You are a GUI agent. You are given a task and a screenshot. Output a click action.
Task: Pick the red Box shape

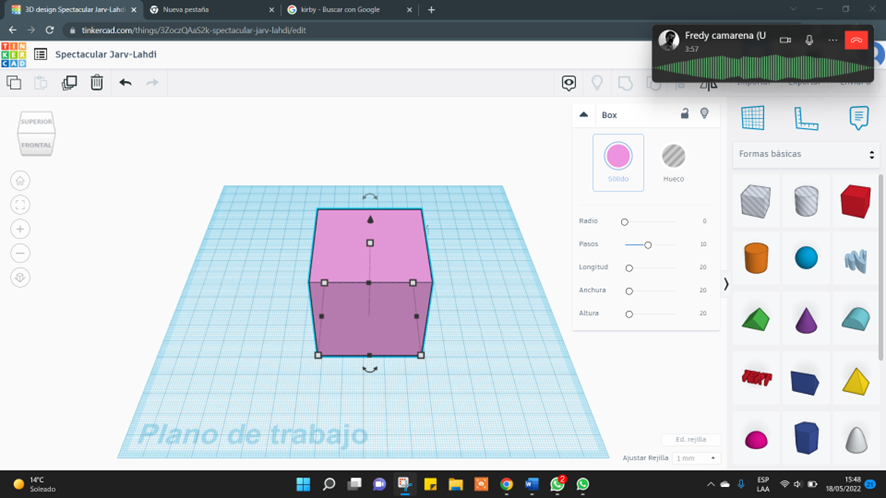click(855, 201)
